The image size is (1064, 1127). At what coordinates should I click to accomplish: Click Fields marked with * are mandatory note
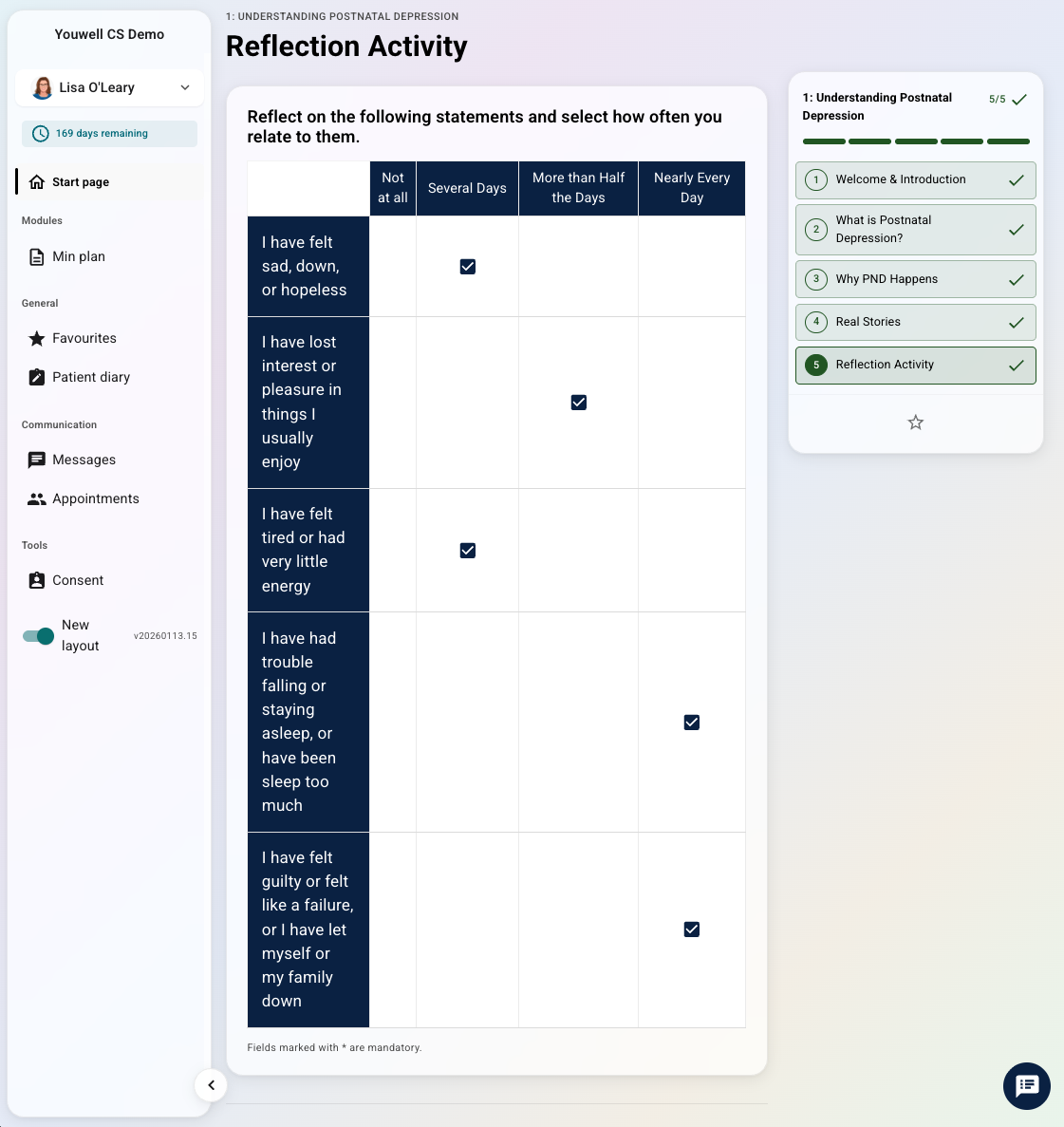(334, 1048)
